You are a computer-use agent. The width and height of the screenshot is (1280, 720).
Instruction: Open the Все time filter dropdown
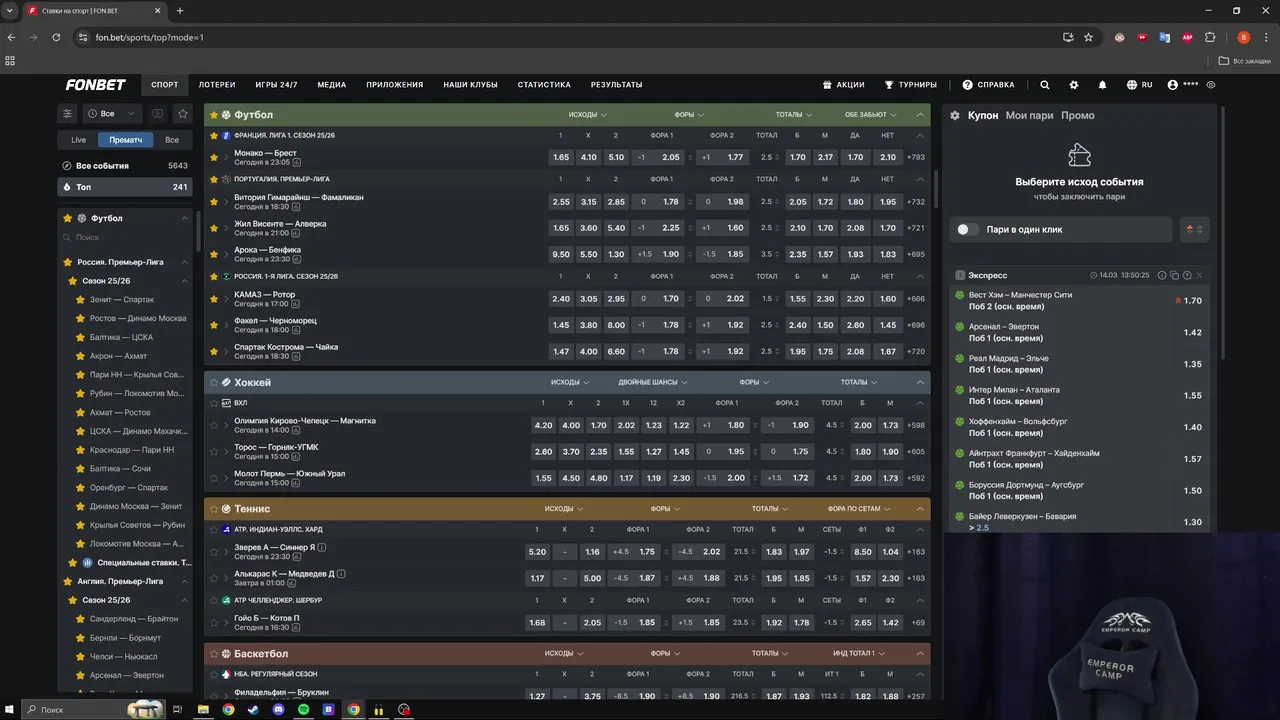(112, 113)
